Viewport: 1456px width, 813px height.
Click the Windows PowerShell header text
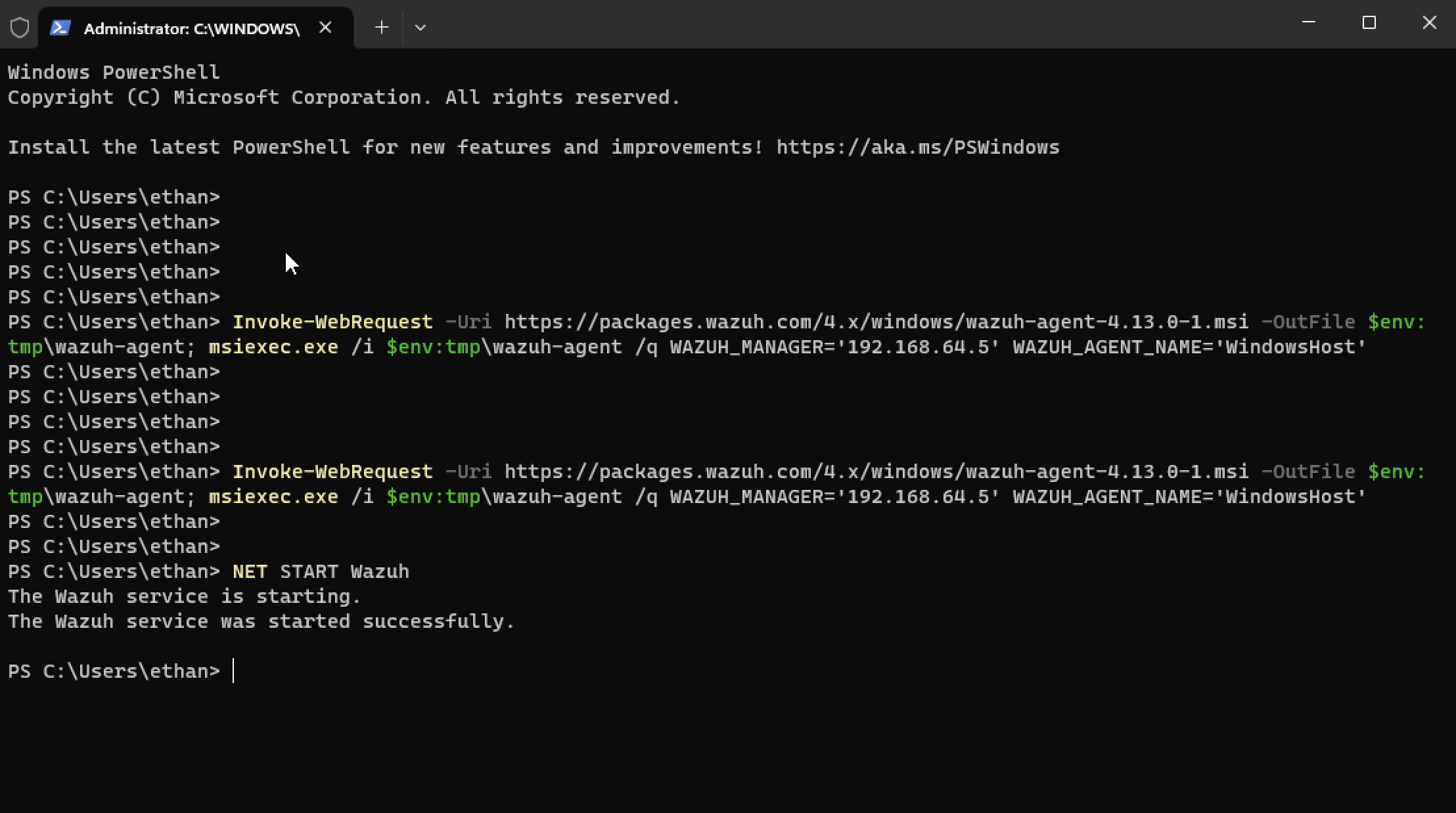[x=114, y=72]
